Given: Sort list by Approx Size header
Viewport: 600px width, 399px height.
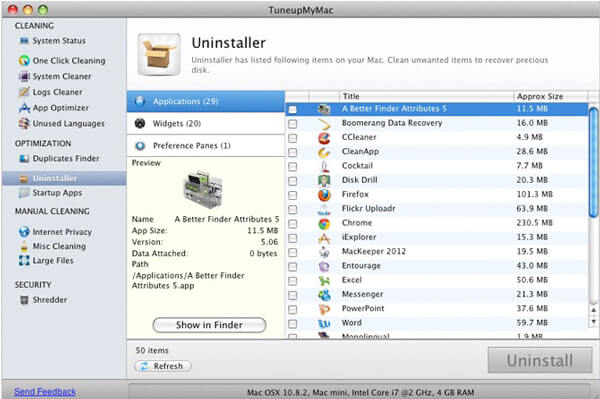Looking at the screenshot, I should tap(550, 96).
